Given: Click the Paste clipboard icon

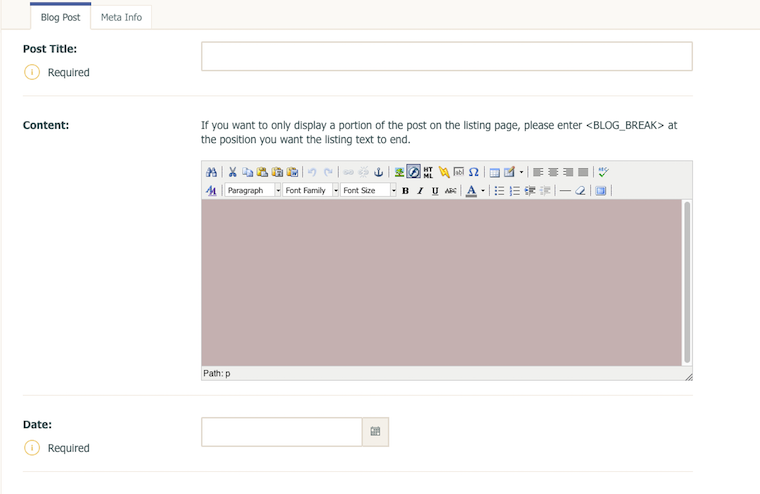Looking at the screenshot, I should click(x=262, y=172).
